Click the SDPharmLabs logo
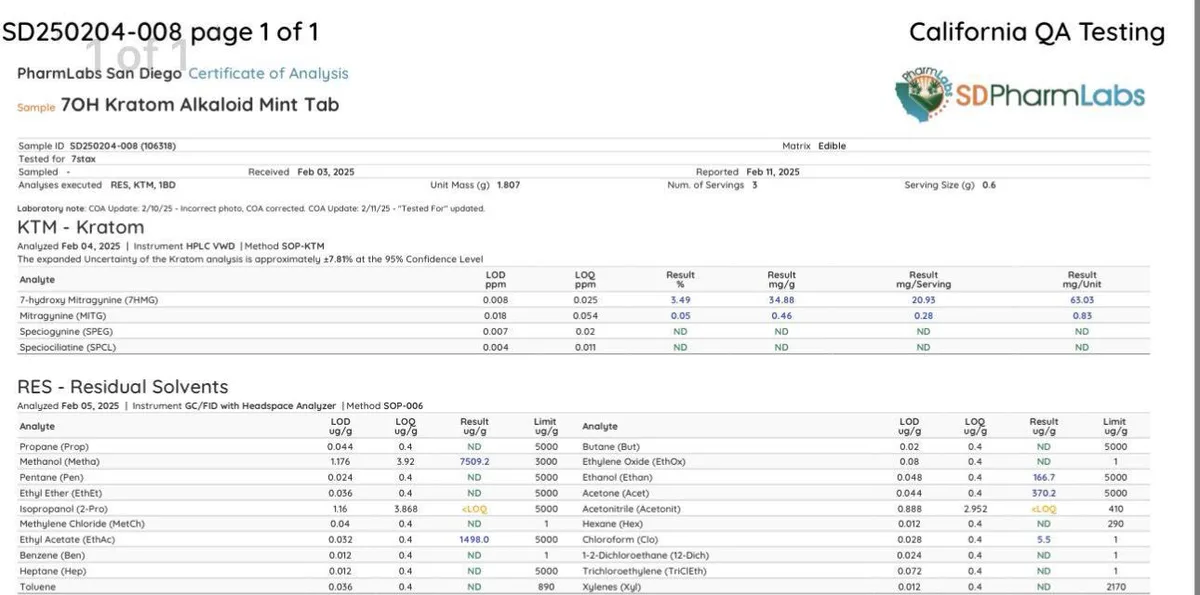Screen dimensions: 1200x595 coord(1020,95)
